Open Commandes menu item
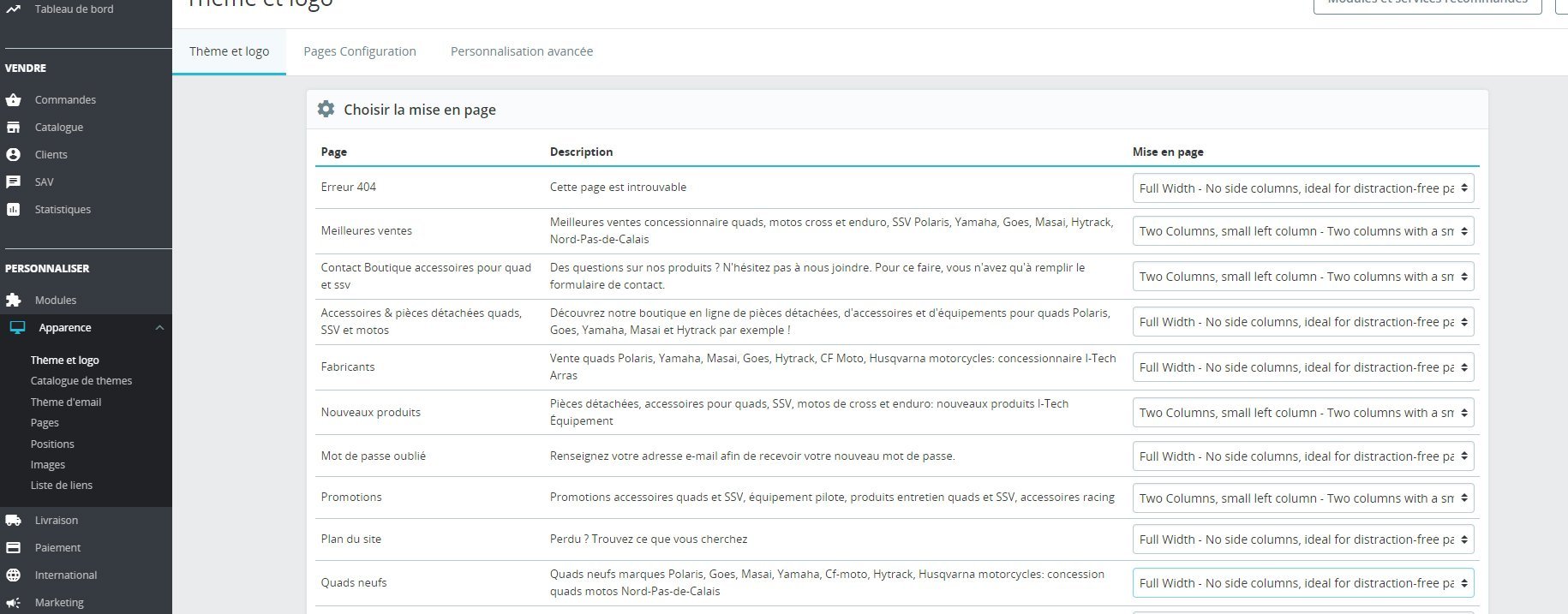 [65, 100]
